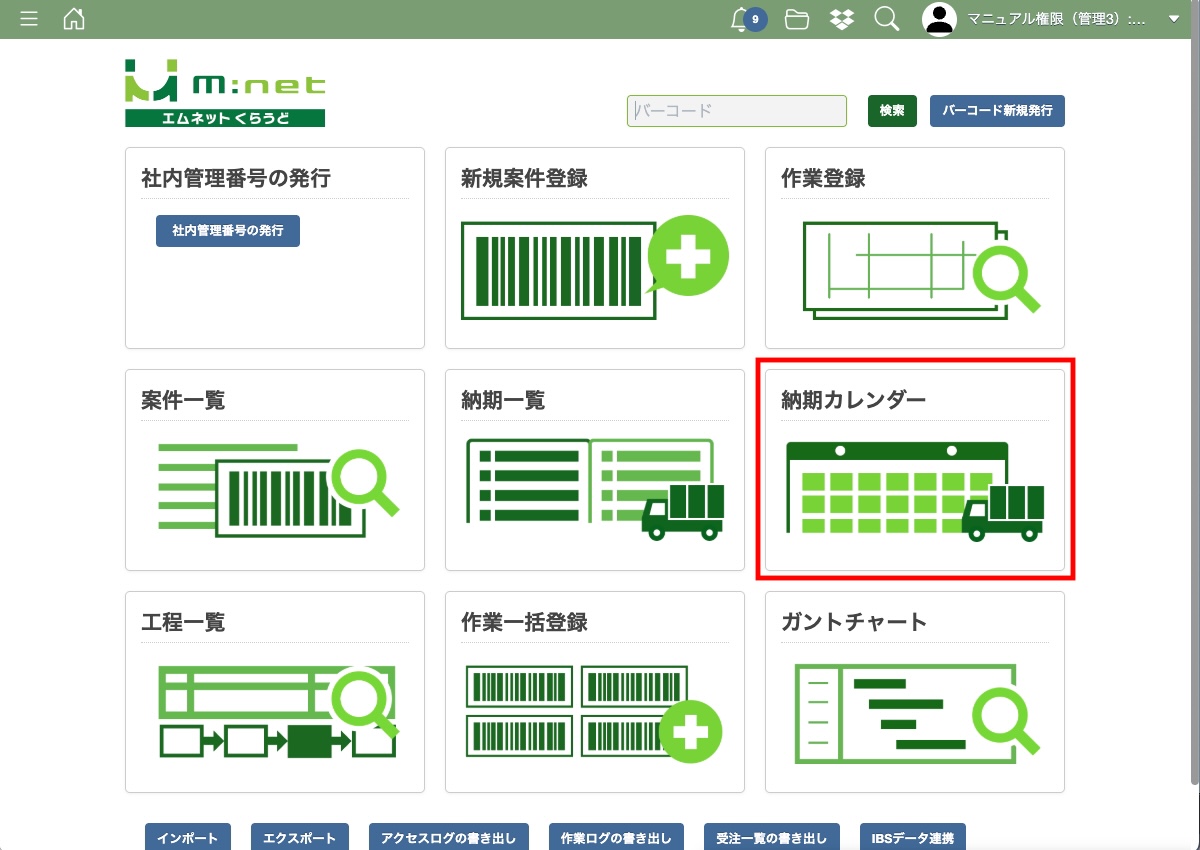The width and height of the screenshot is (1200, 850).
Task: Open the Dropbox icon in header
Action: (842, 19)
